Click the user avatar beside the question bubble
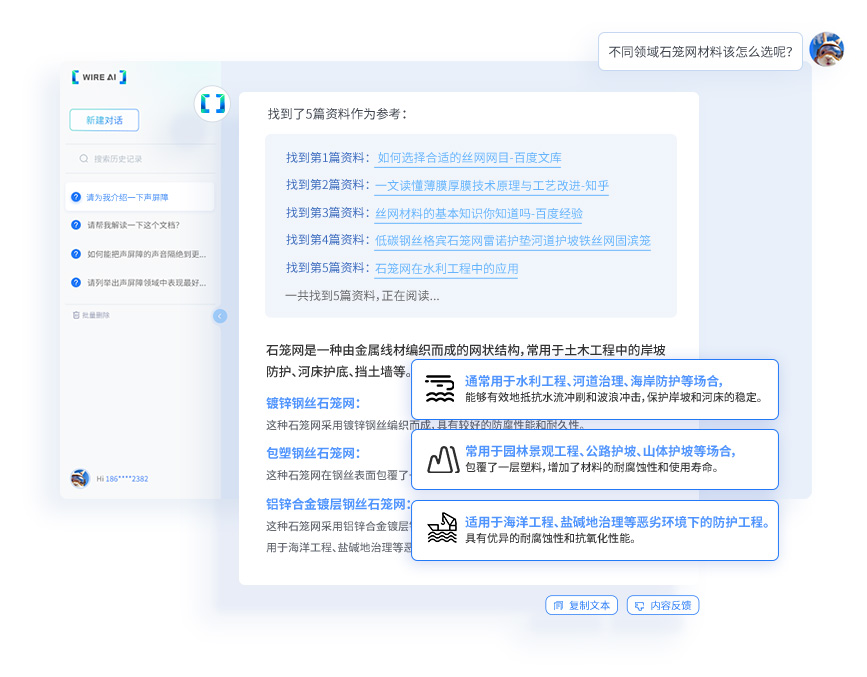This screenshot has width=867, height=677. coord(826,49)
